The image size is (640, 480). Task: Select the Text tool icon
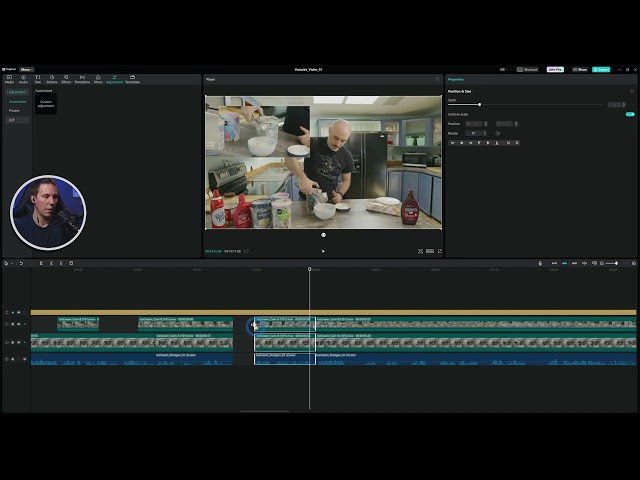(37, 79)
